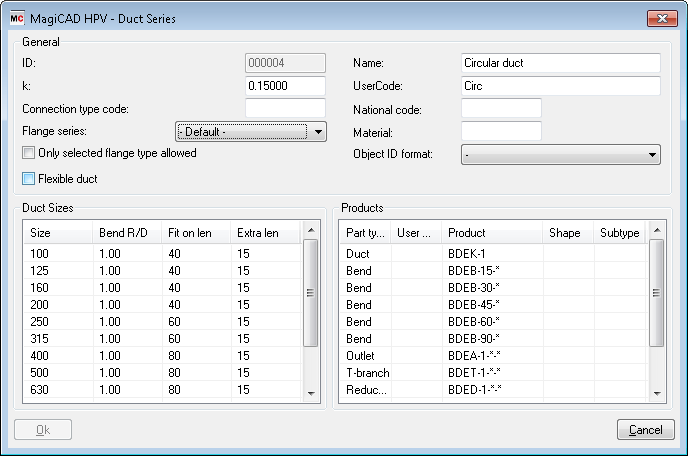The image size is (688, 456).
Task: Select the duct size 200 row
Action: [162, 305]
